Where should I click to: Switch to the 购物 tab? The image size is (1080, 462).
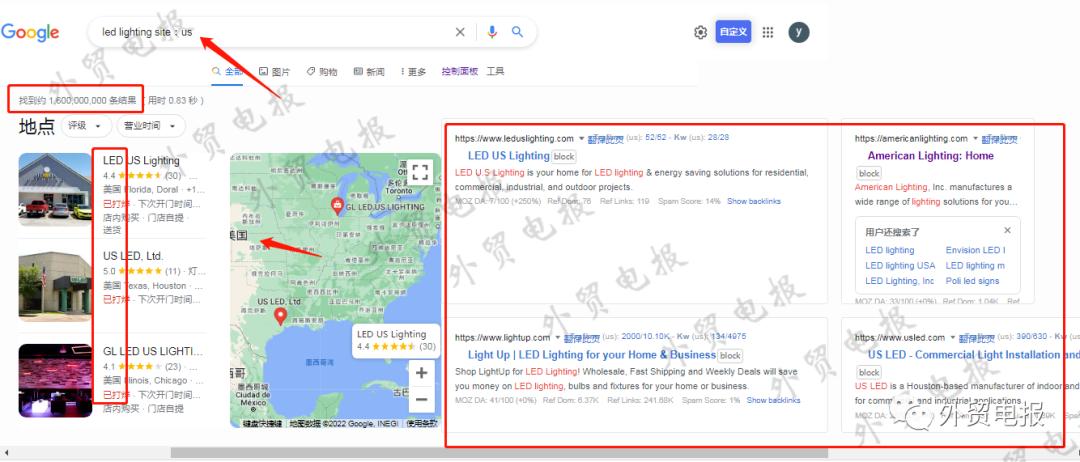coord(322,72)
